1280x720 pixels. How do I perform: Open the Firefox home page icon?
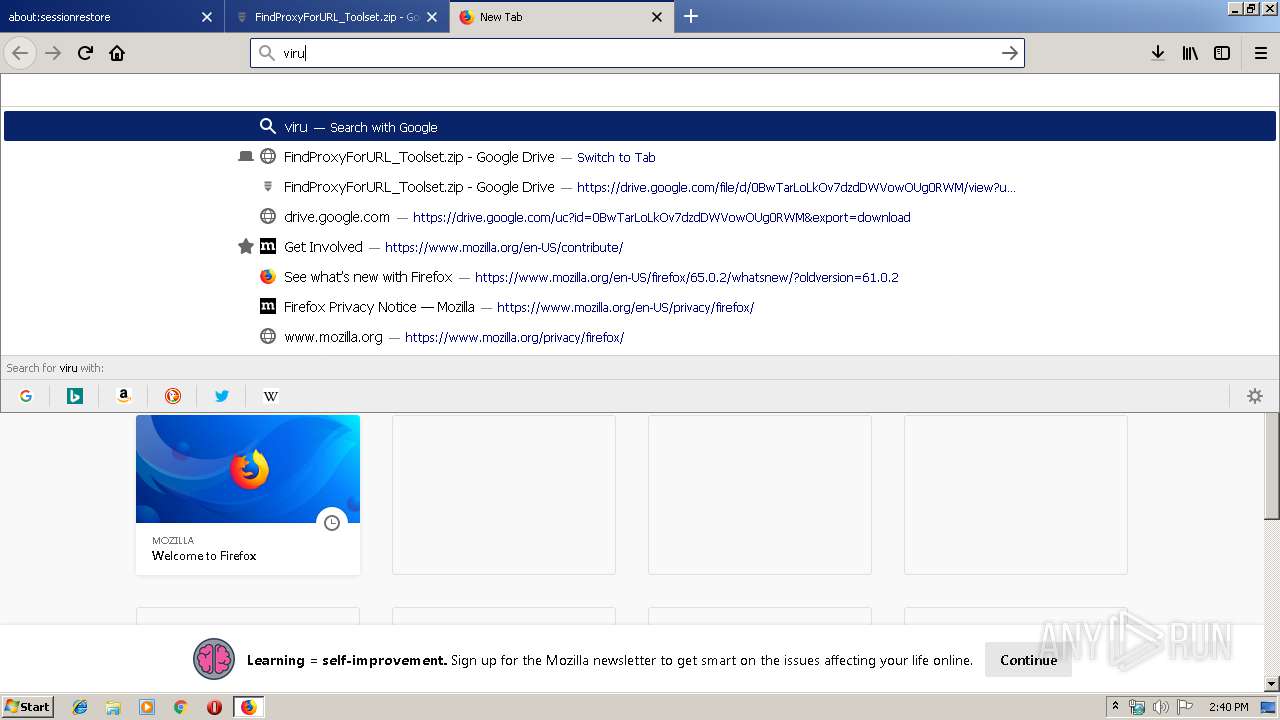(x=117, y=53)
